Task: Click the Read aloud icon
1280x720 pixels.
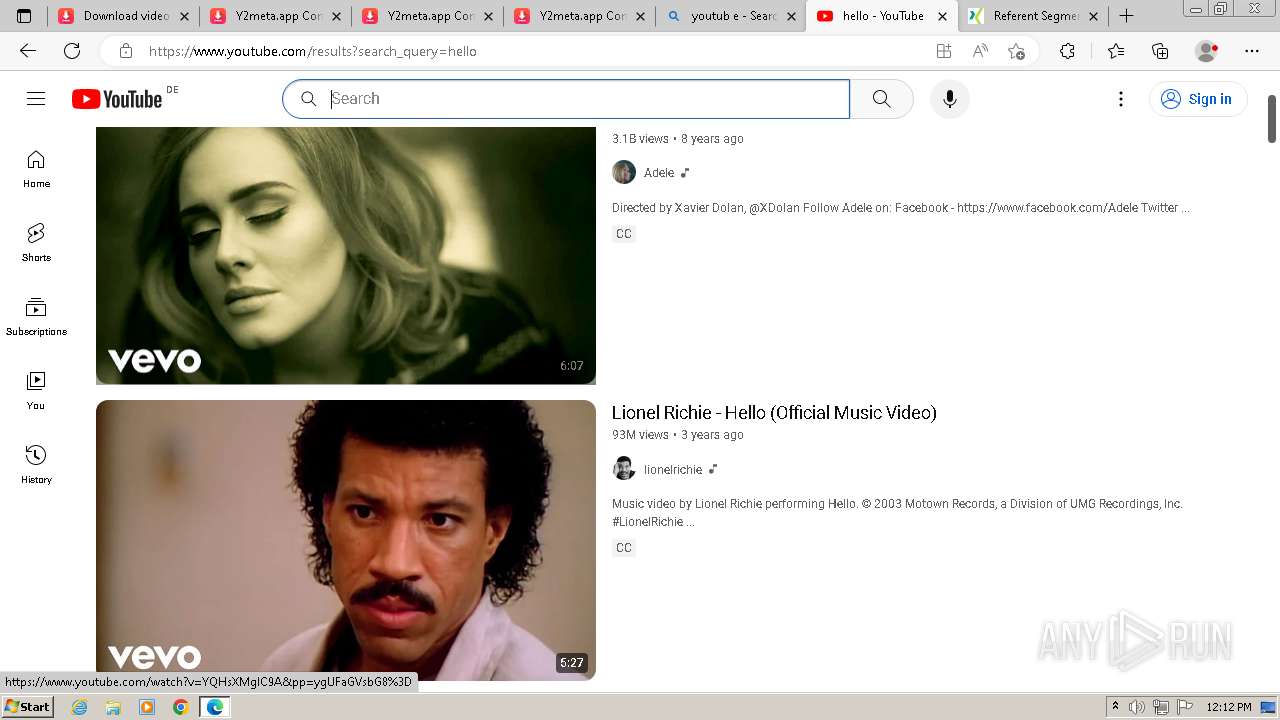Action: pyautogui.click(x=980, y=51)
